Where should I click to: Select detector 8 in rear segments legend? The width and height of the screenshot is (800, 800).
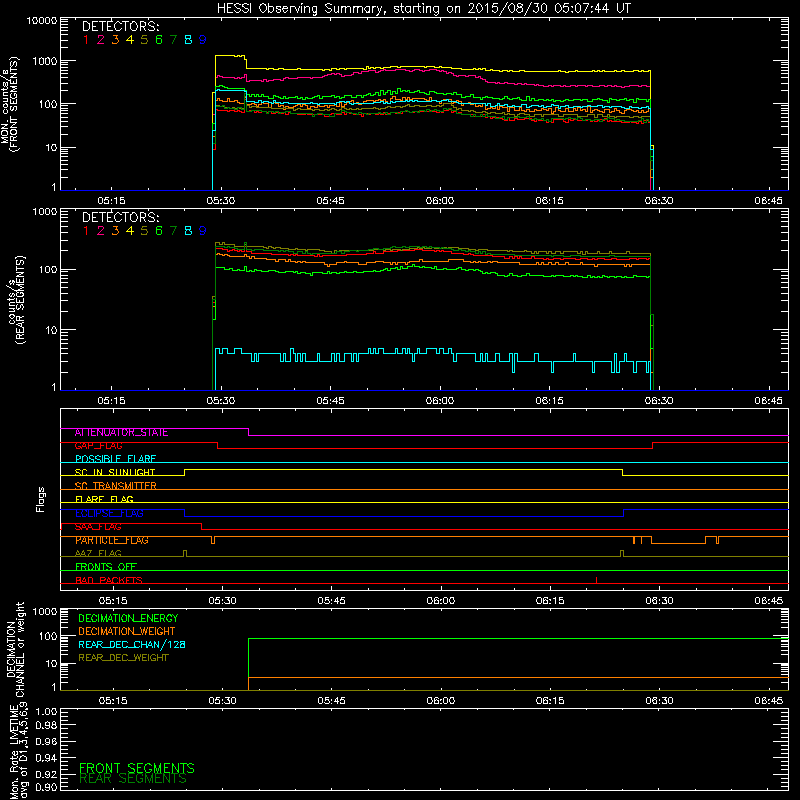click(188, 231)
